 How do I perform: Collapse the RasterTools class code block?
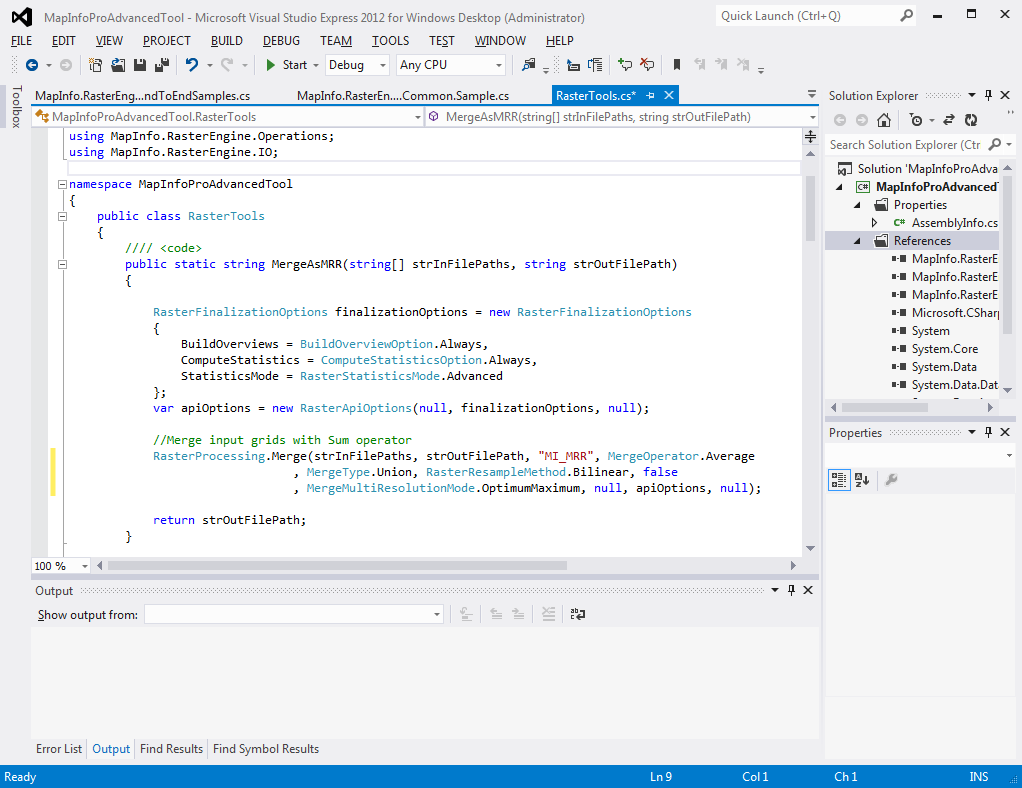coord(63,216)
